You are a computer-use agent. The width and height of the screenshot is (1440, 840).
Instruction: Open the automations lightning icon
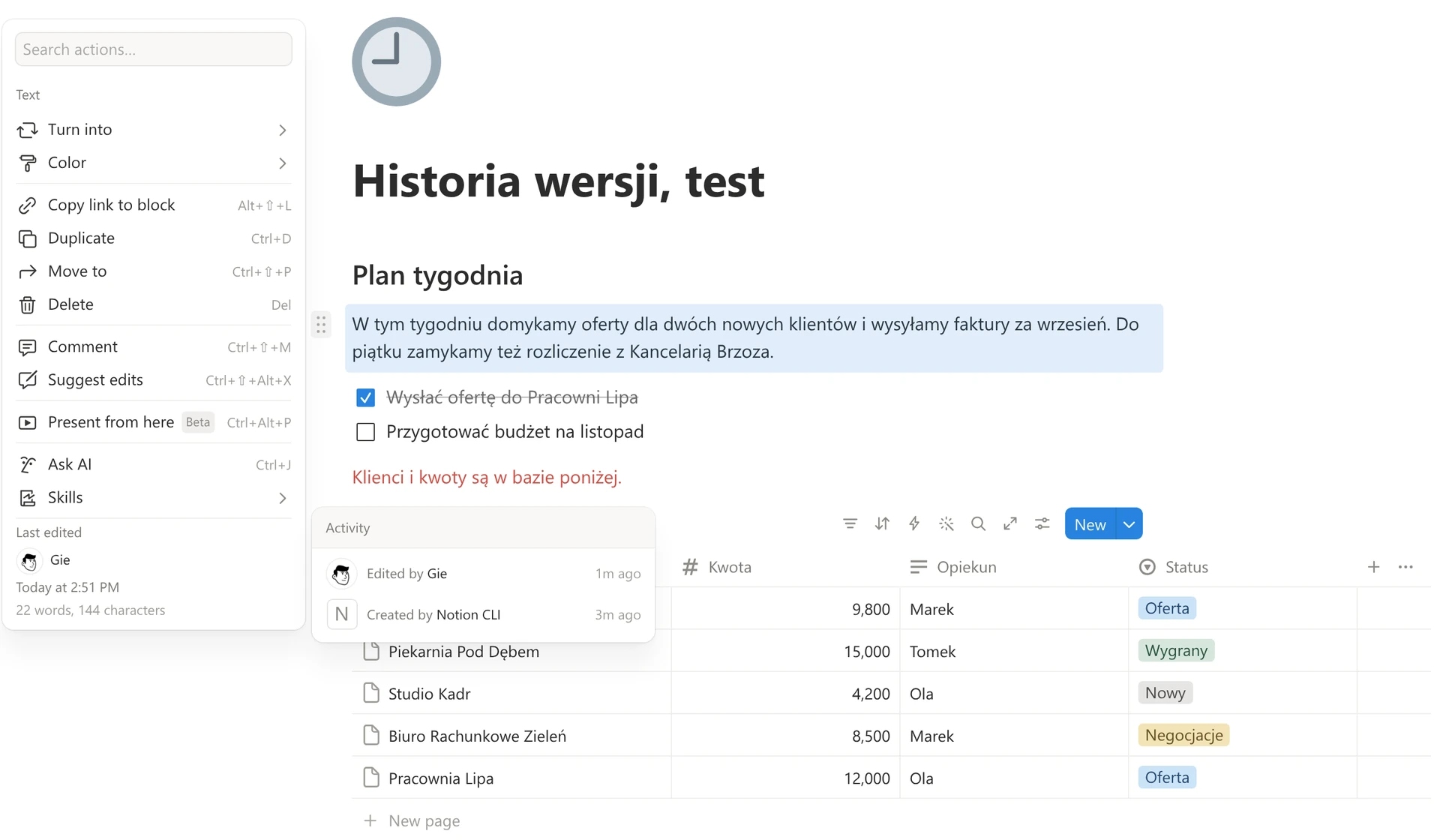[914, 523]
